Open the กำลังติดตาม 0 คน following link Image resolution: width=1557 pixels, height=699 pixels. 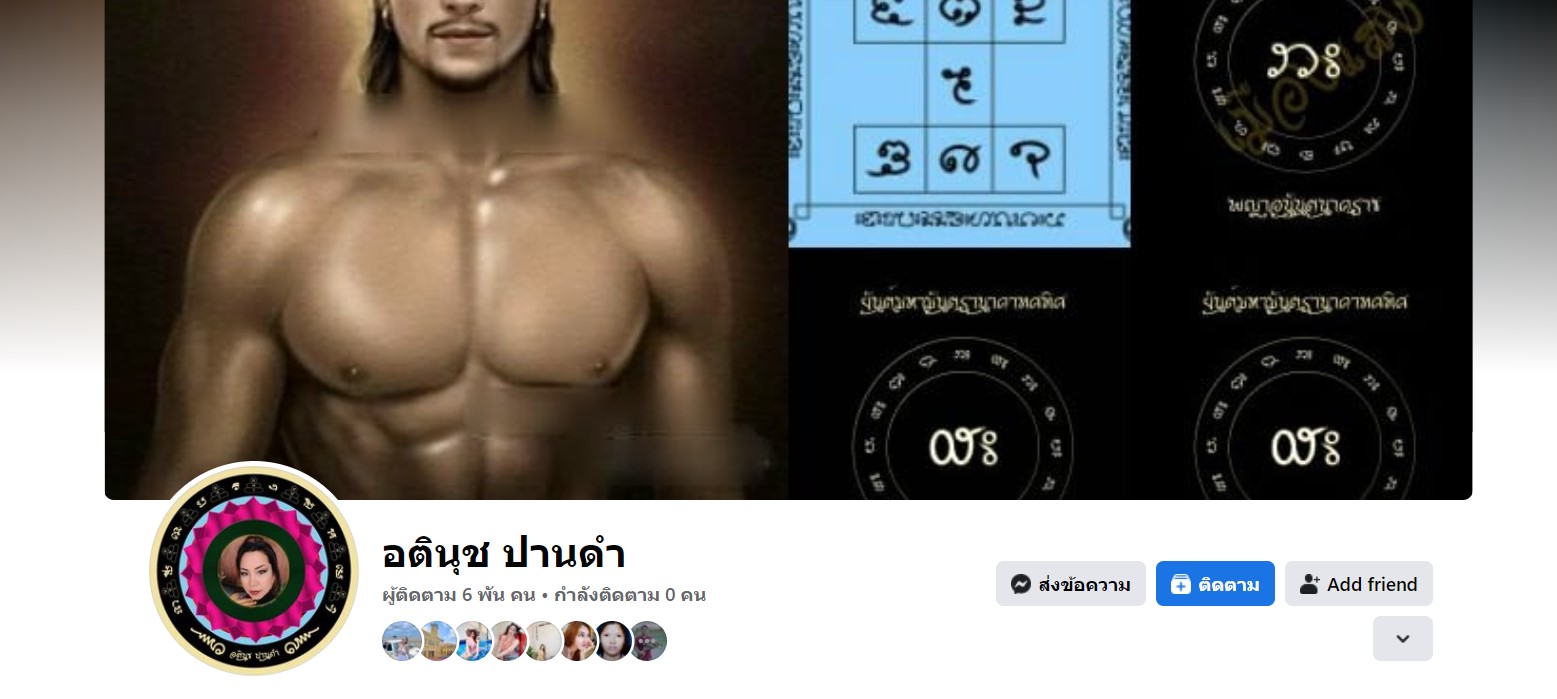click(x=630, y=595)
